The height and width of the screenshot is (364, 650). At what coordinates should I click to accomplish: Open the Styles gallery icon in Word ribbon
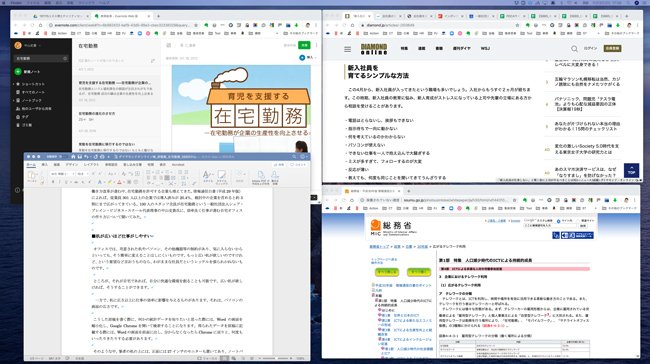(207, 176)
